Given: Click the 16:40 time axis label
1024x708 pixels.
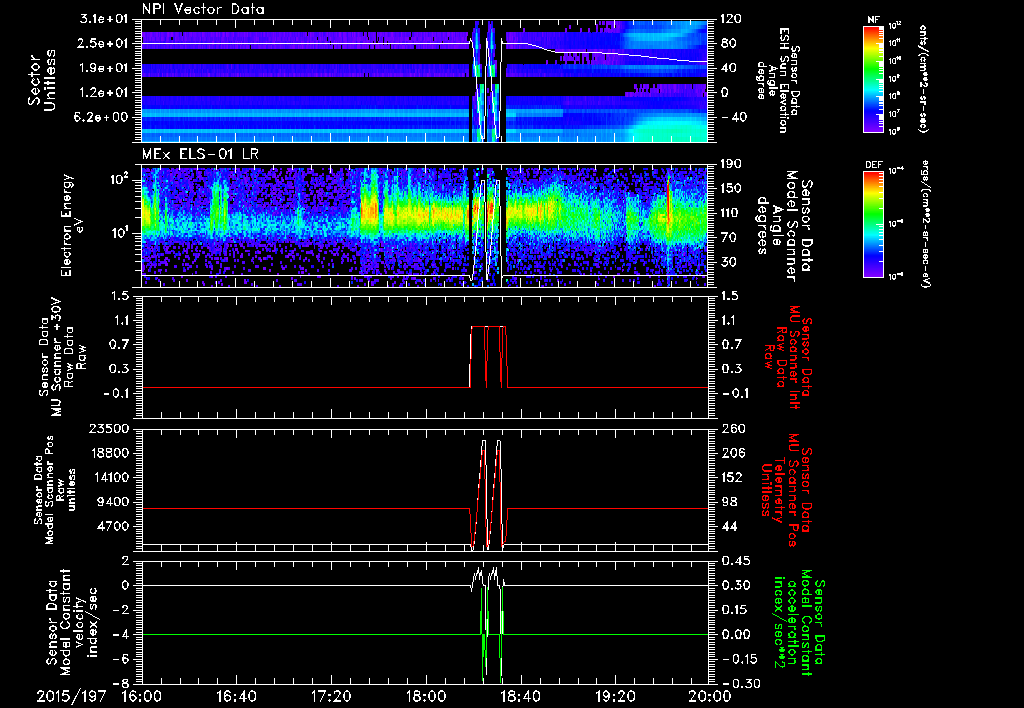Looking at the screenshot, I should coord(236,696).
